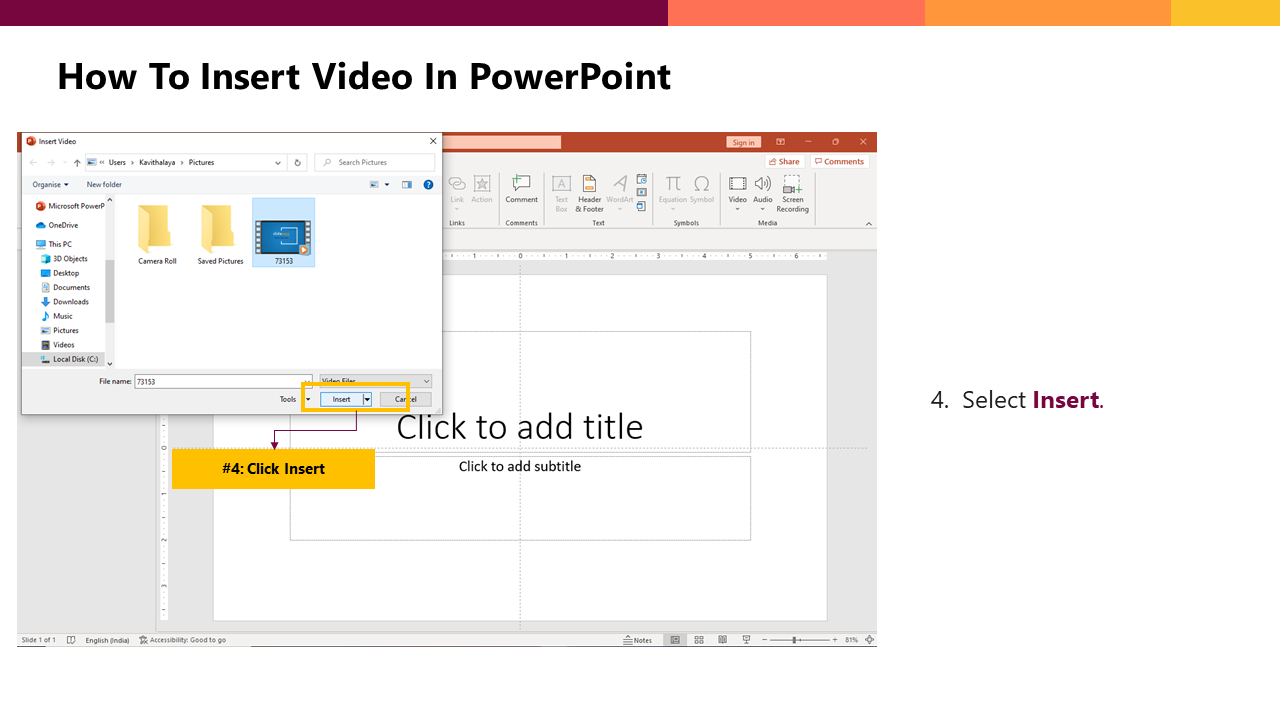
Task: Open the Camera Roll folder
Action: [x=157, y=235]
